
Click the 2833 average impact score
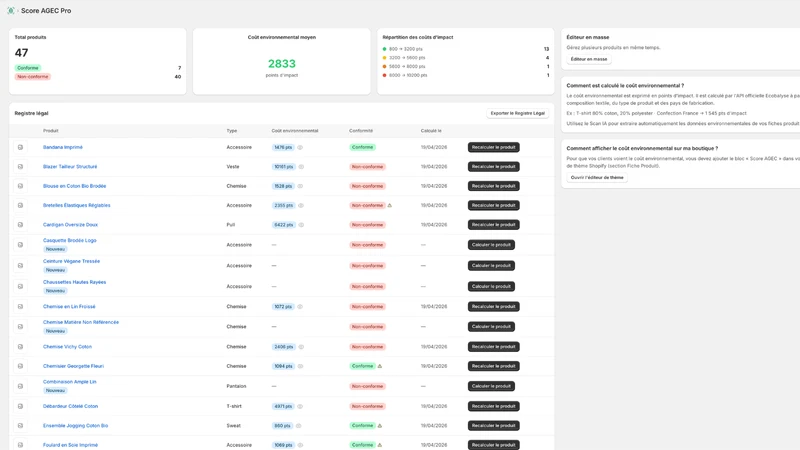click(282, 64)
